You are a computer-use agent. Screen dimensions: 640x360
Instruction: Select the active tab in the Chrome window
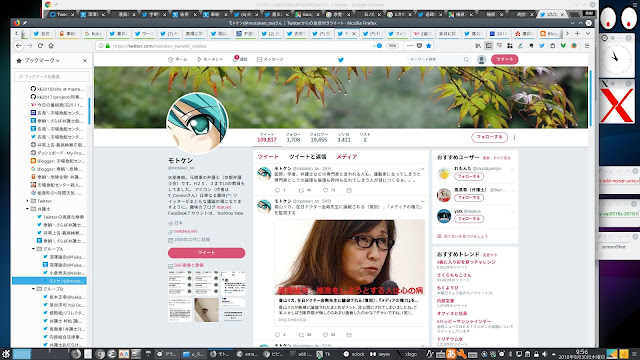[553, 14]
